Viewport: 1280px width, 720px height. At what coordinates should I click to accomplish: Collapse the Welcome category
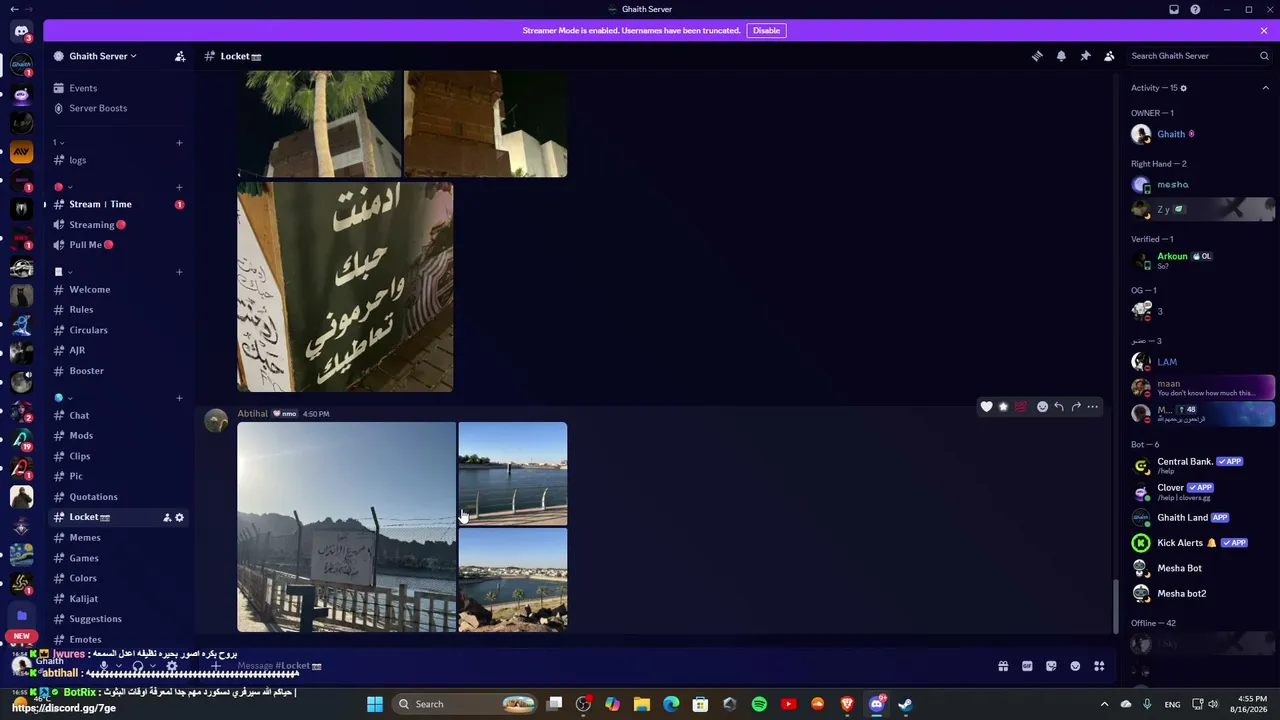click(63, 272)
